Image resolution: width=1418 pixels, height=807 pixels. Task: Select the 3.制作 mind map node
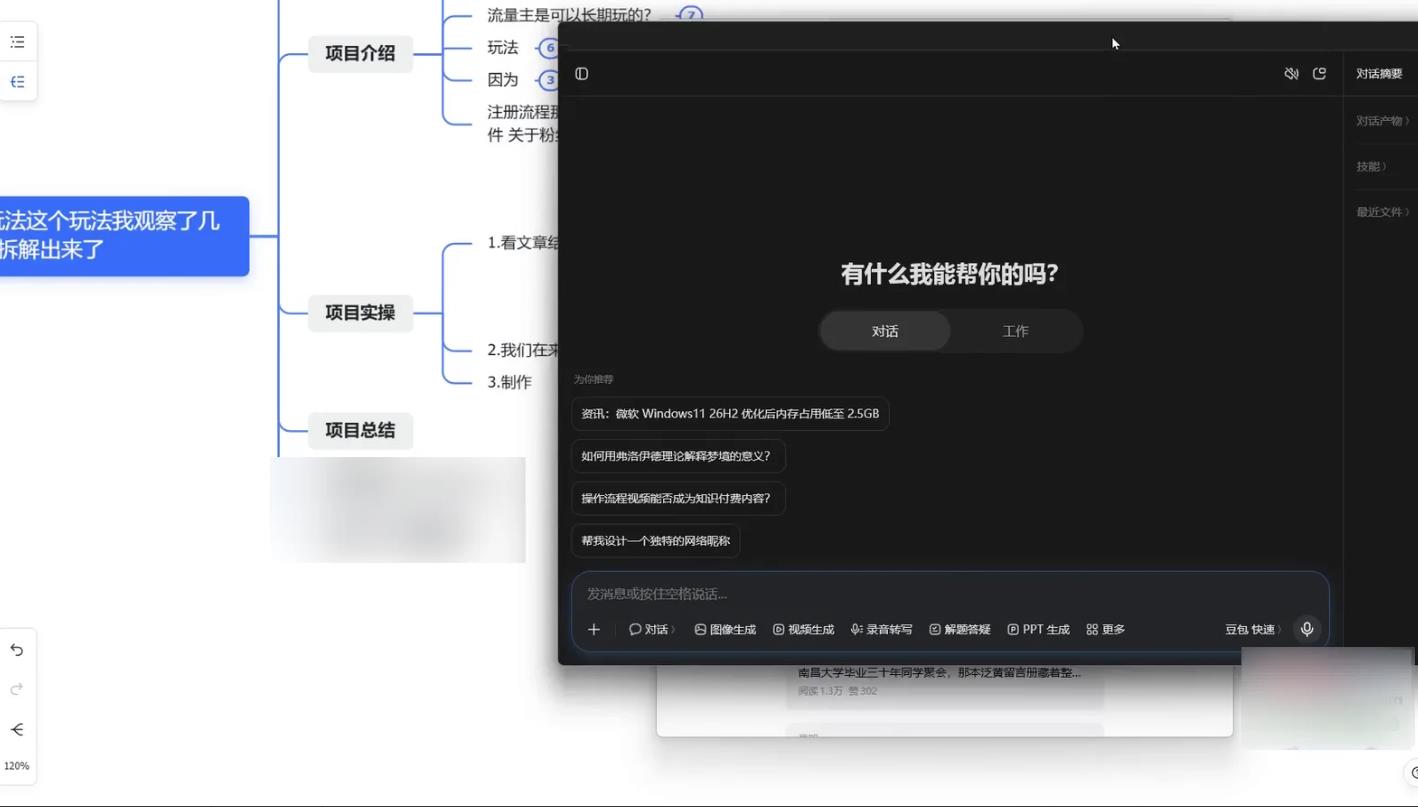(x=510, y=382)
